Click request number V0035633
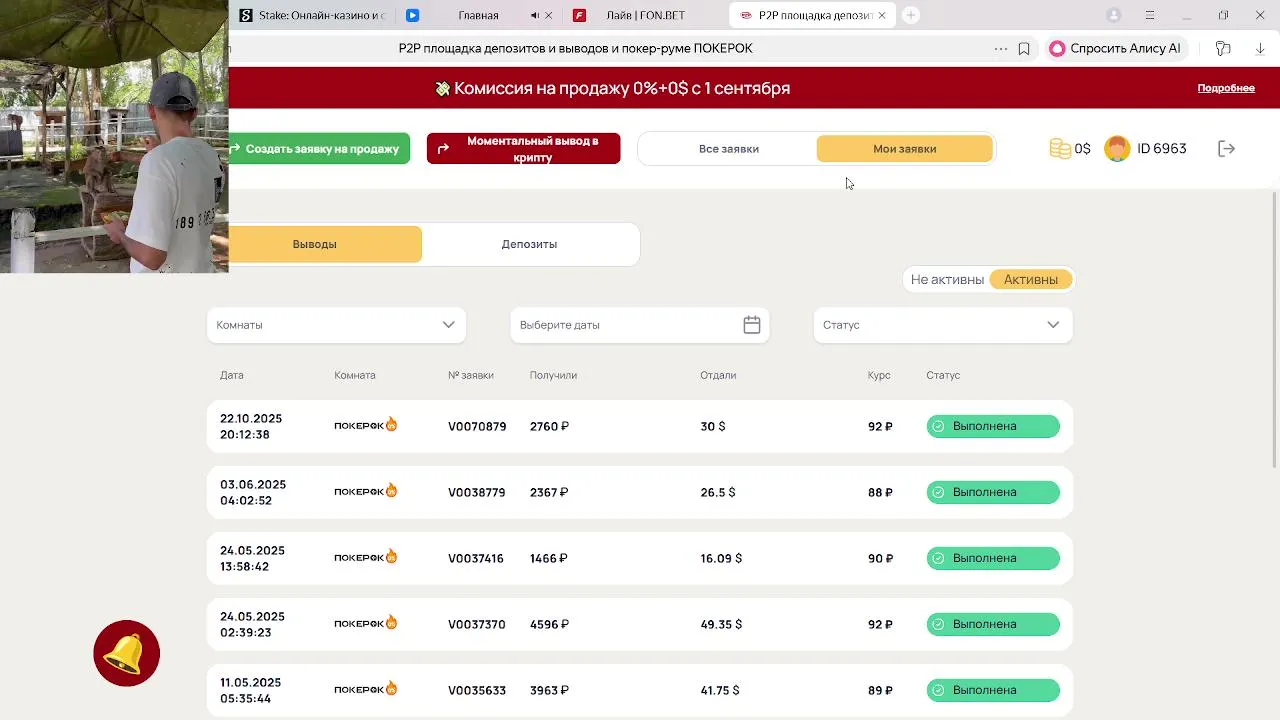The width and height of the screenshot is (1280, 720). pyautogui.click(x=476, y=690)
